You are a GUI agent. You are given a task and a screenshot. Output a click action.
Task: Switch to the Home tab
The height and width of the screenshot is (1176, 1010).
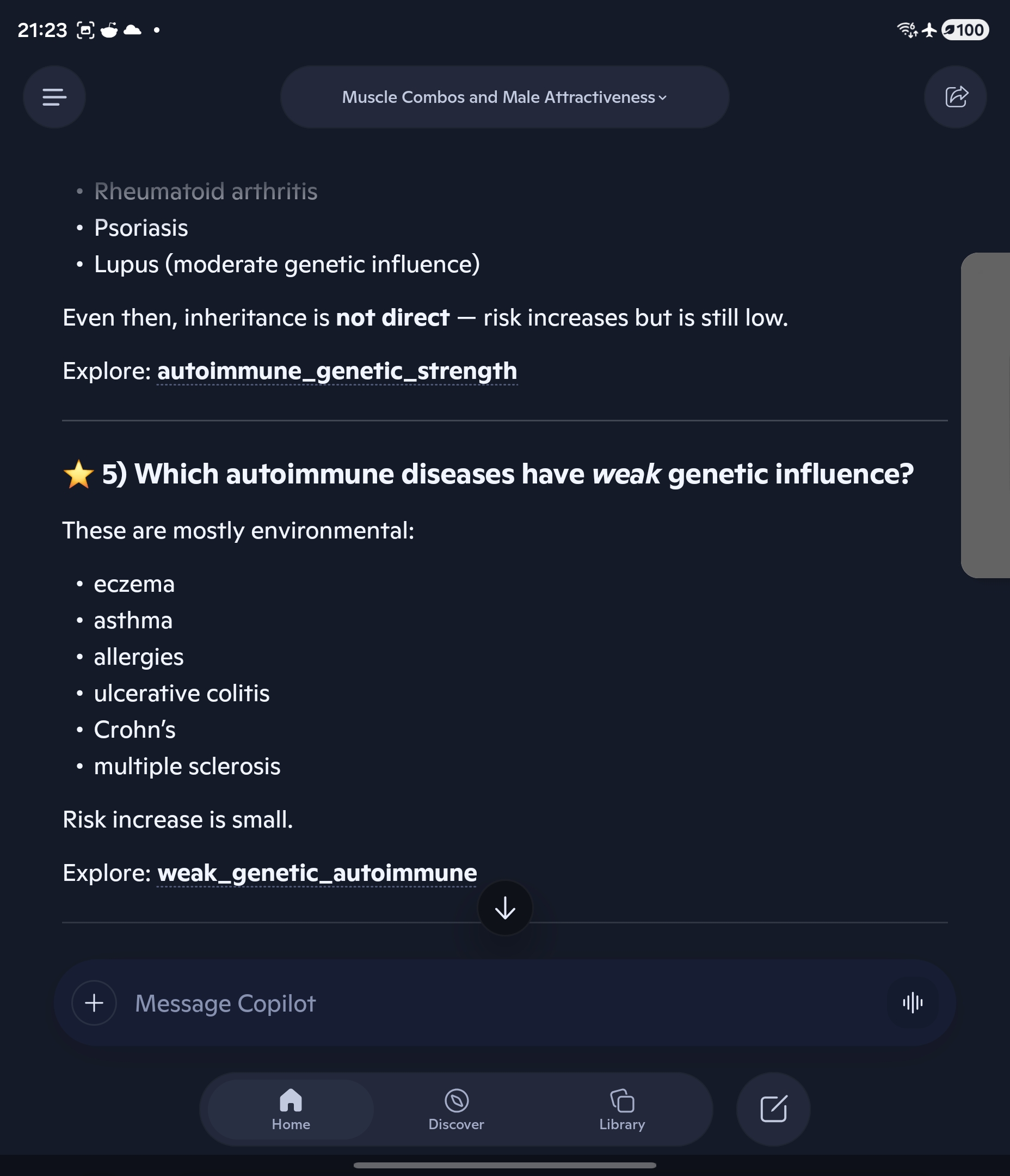click(291, 1109)
